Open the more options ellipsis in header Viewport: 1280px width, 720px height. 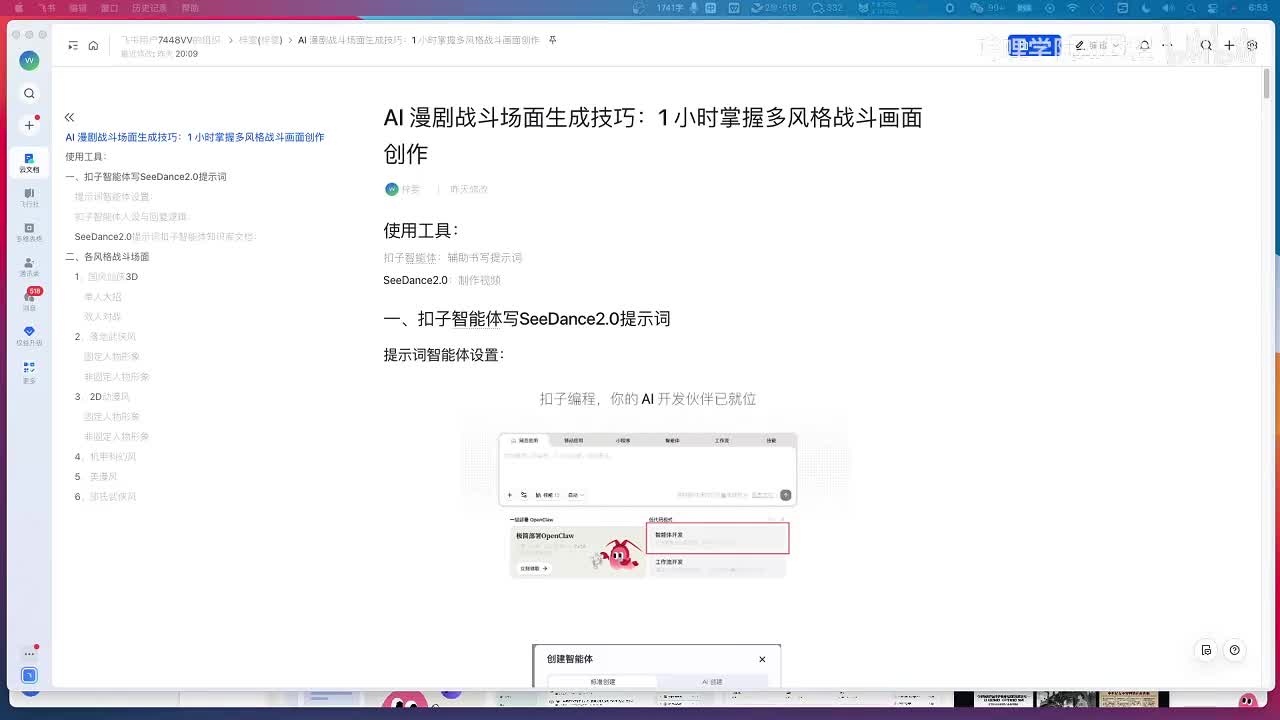coord(1167,45)
